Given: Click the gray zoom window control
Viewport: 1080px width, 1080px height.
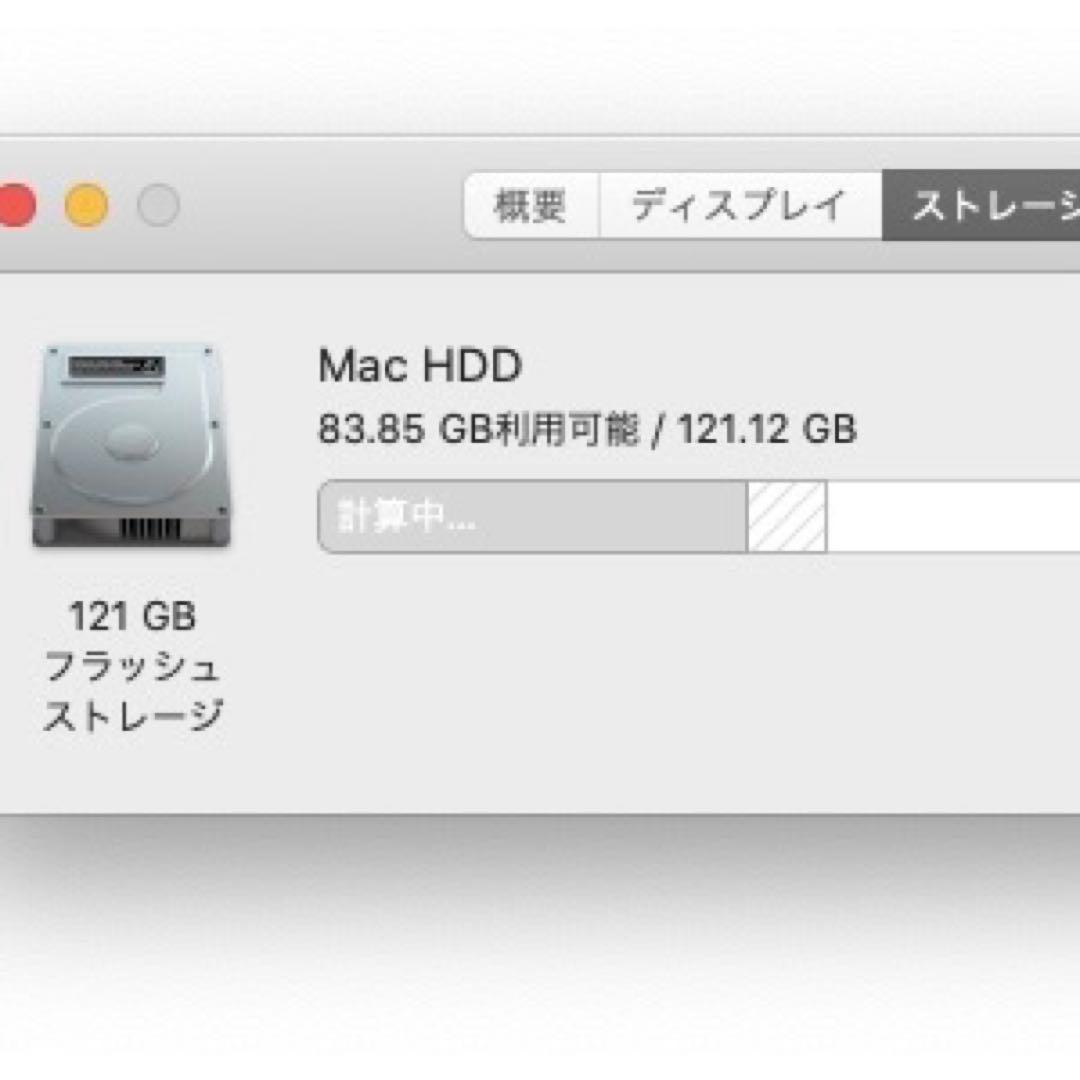Looking at the screenshot, I should pos(158,204).
